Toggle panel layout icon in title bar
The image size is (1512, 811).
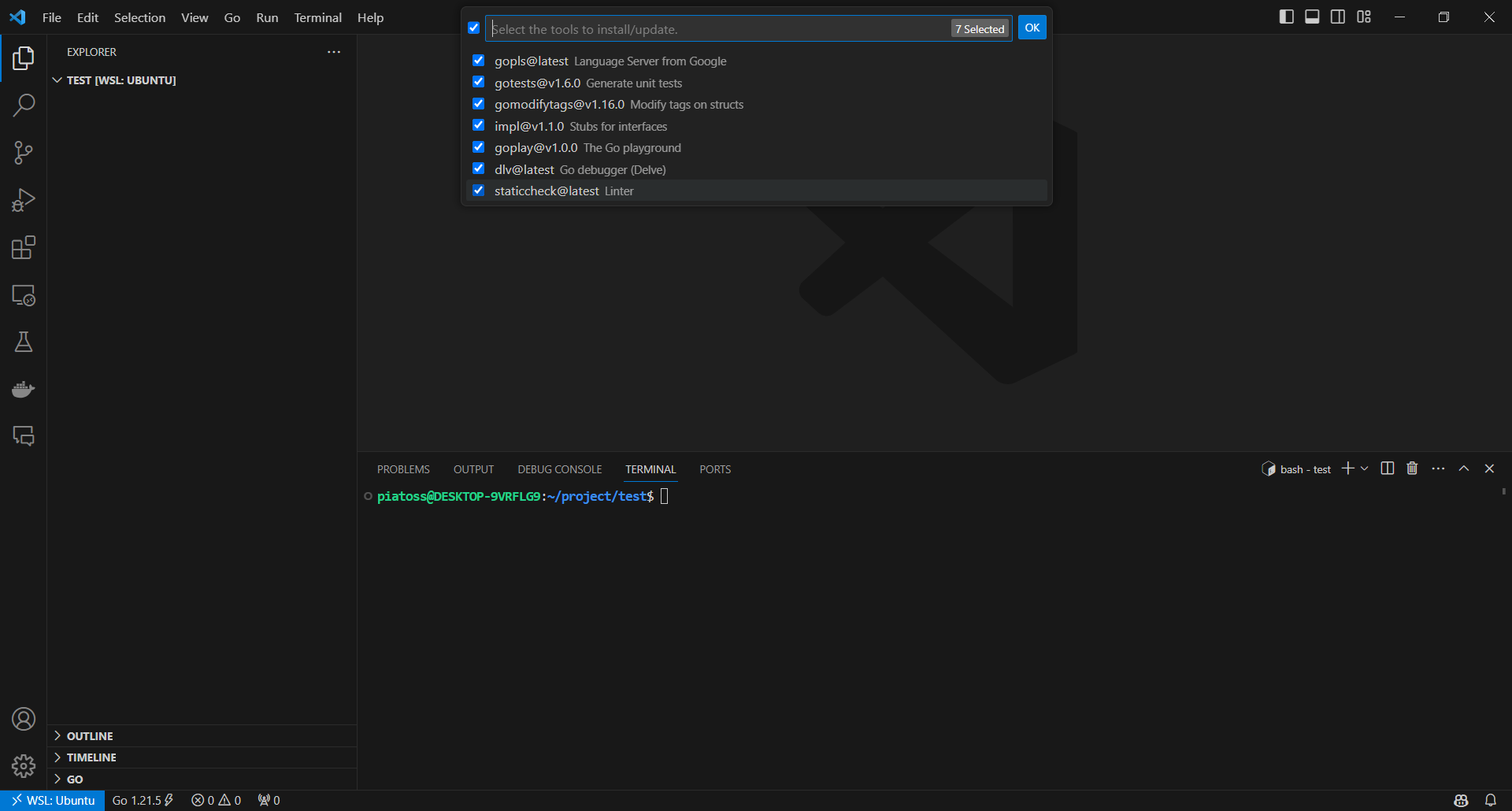[x=1312, y=17]
